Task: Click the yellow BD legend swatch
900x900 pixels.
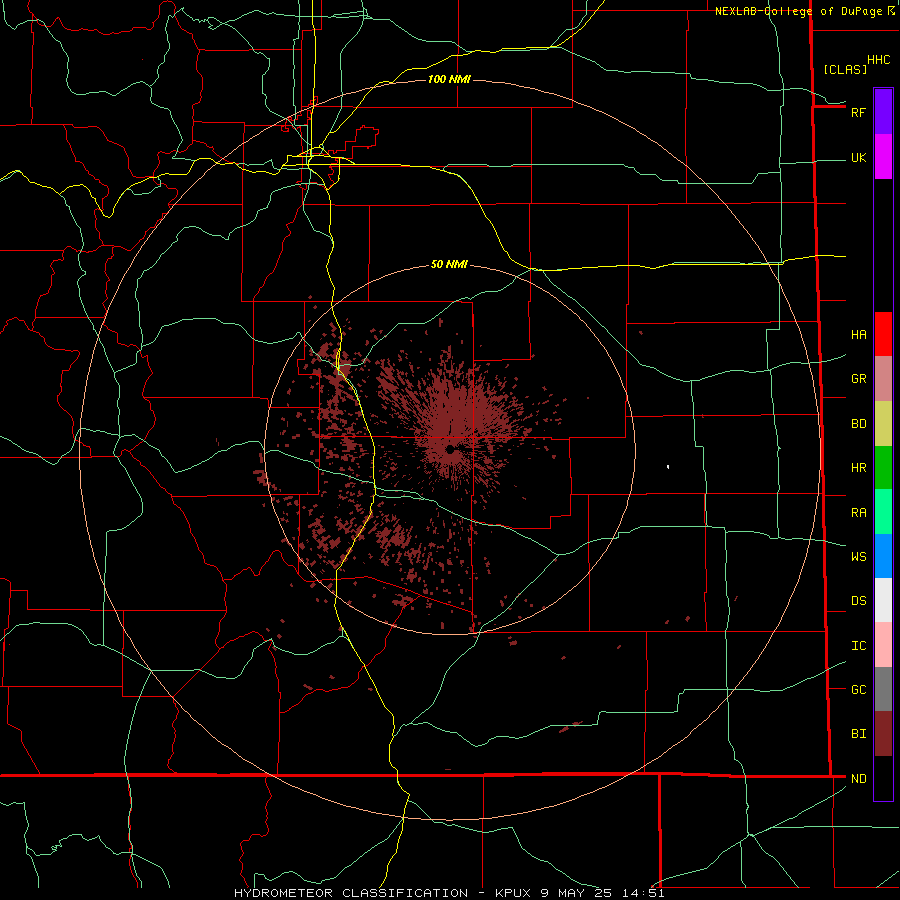Action: [x=883, y=424]
